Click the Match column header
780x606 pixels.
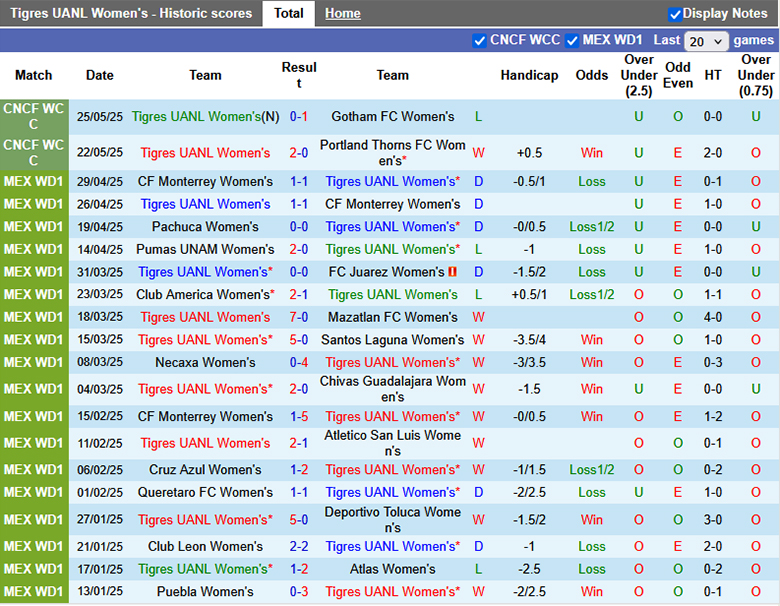[x=33, y=75]
